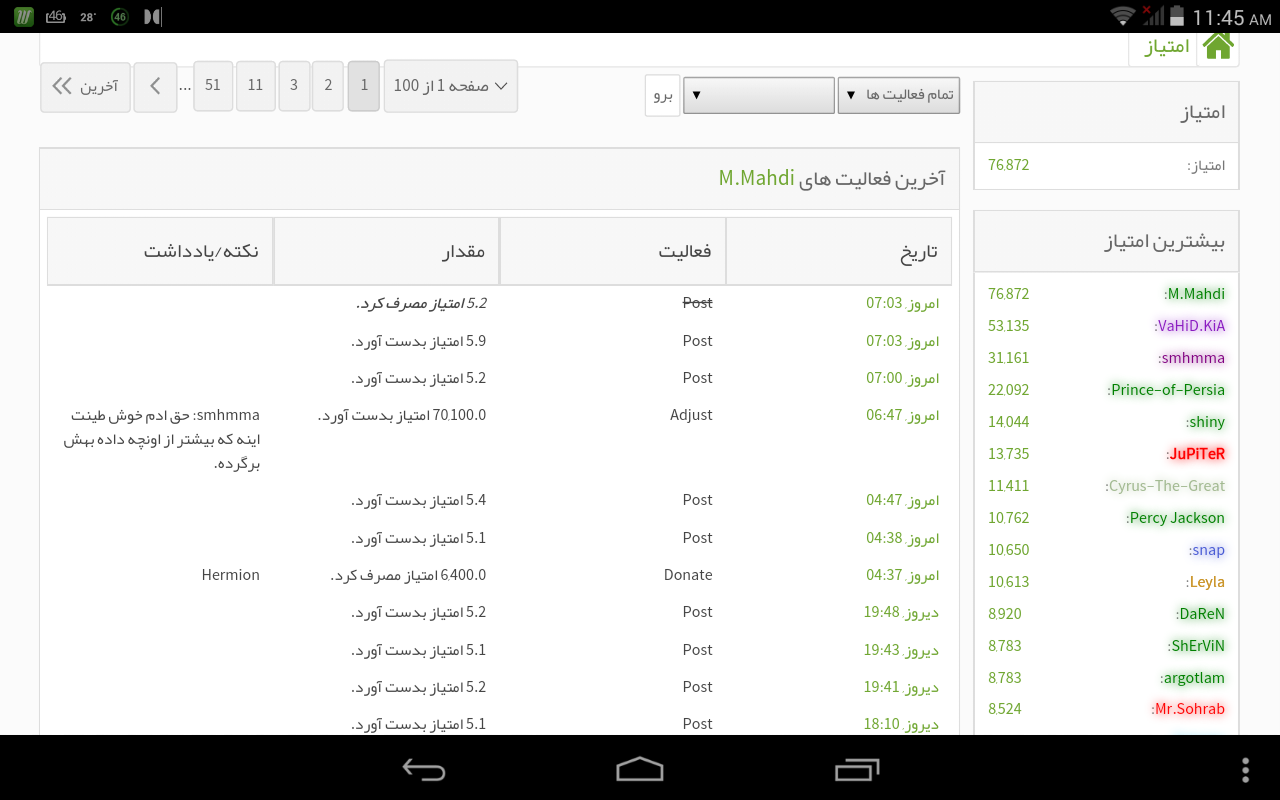Check the Wi-Fi status icon
This screenshot has width=1280, height=800.
pyautogui.click(x=1123, y=15)
